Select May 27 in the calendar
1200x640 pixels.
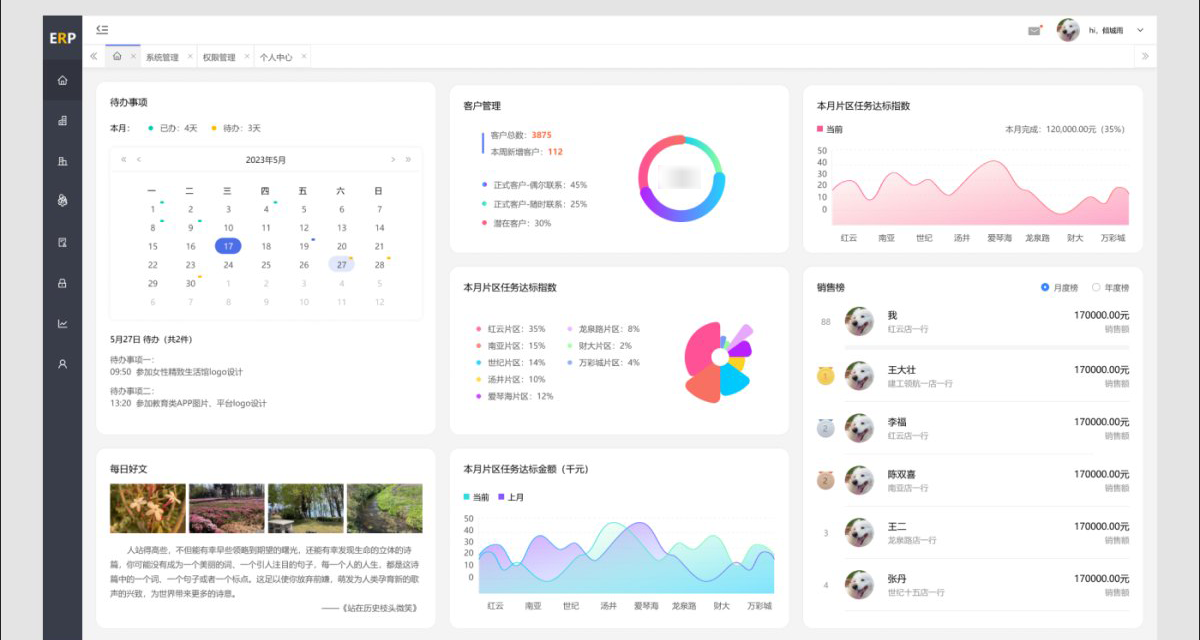tap(342, 265)
